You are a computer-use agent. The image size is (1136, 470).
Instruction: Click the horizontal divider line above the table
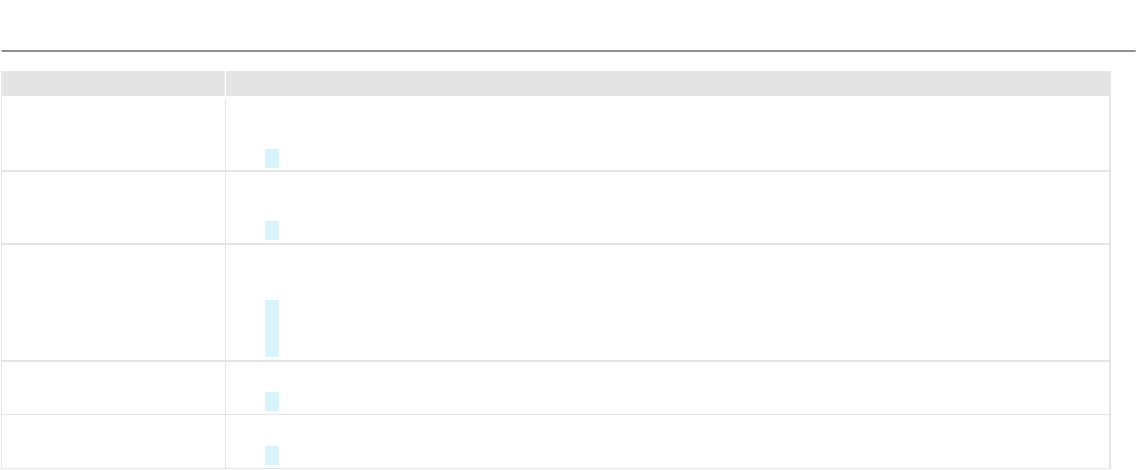pos(568,50)
